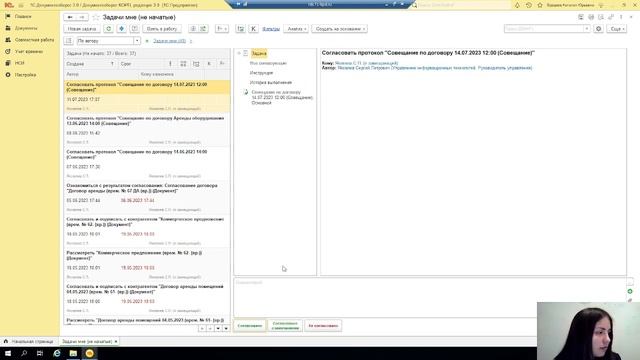The image size is (640, 360).
Task: Click the notifications bell icon in title bar
Action: tap(517, 5)
